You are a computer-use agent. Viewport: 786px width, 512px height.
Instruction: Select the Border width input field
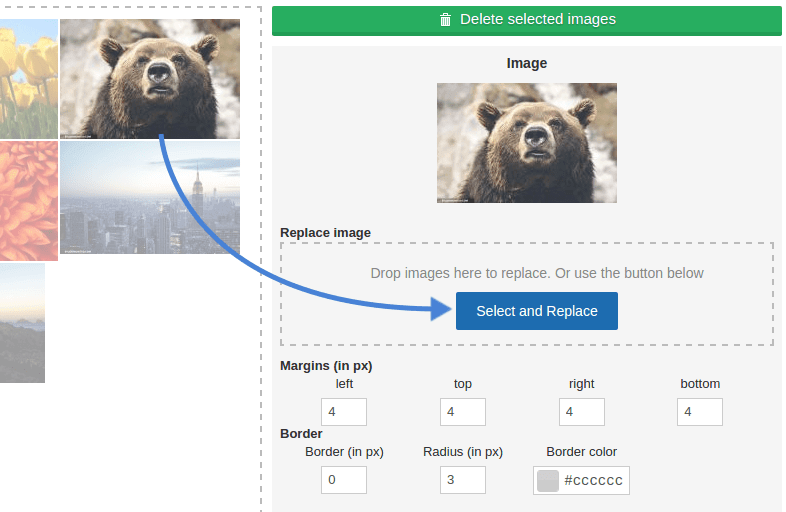click(x=344, y=480)
